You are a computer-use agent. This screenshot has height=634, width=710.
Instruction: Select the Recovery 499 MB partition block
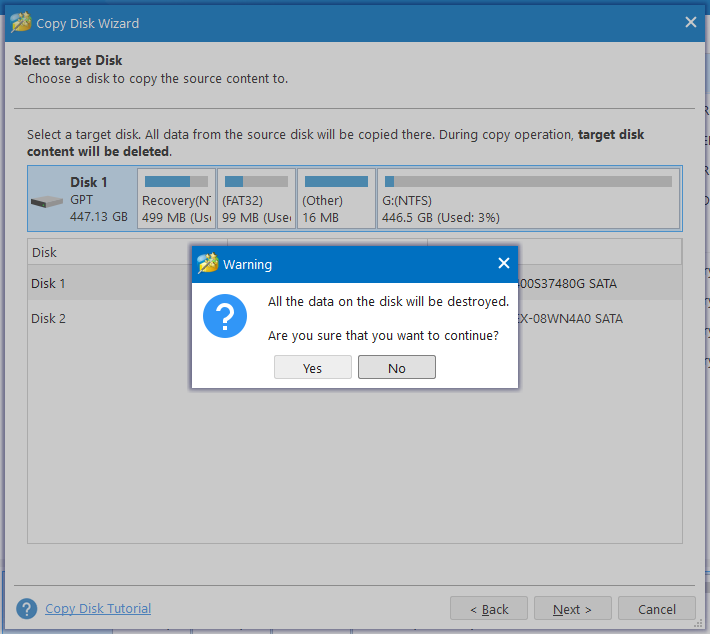pyautogui.click(x=176, y=198)
